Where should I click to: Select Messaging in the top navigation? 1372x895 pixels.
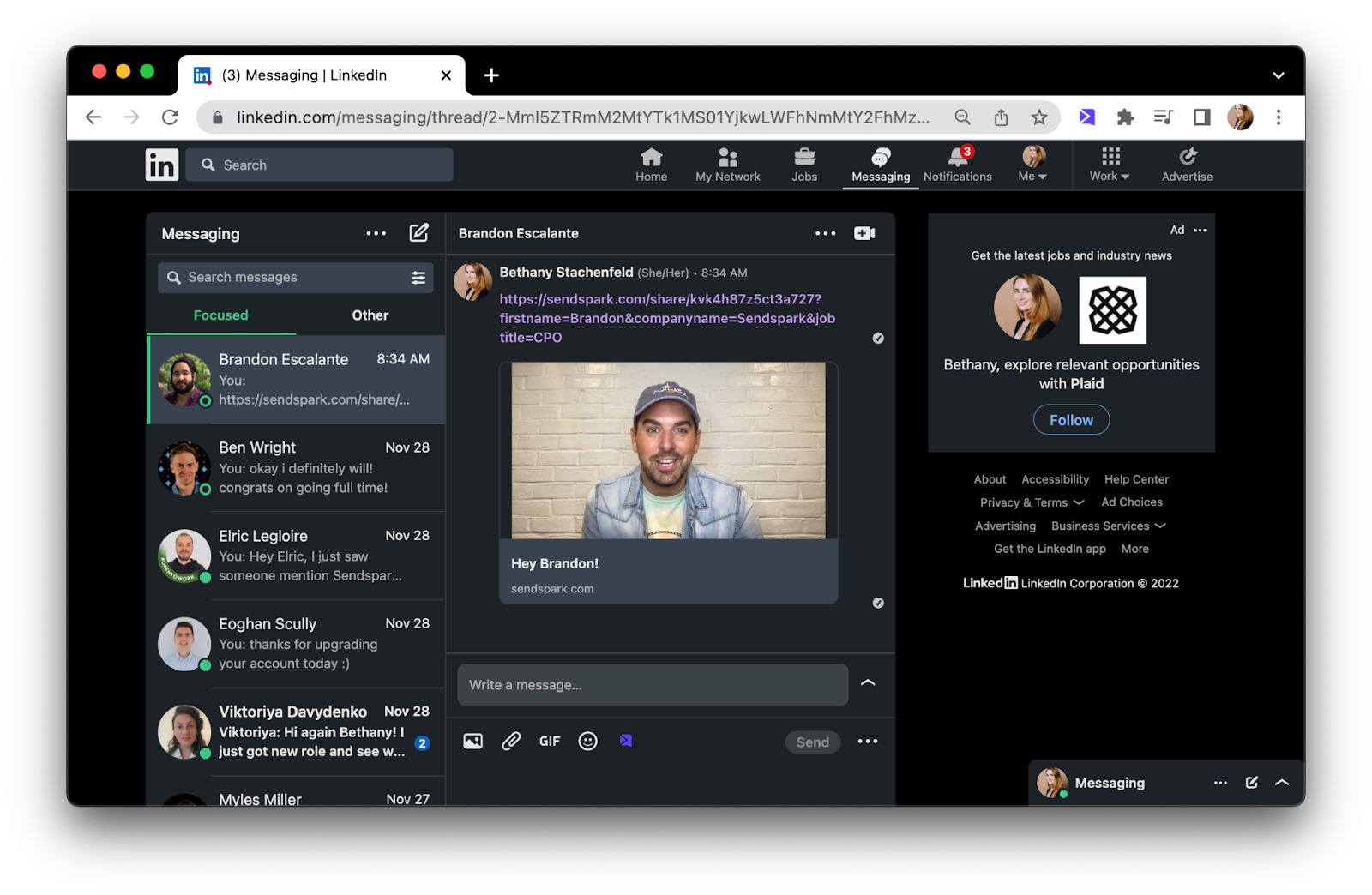coord(881,165)
